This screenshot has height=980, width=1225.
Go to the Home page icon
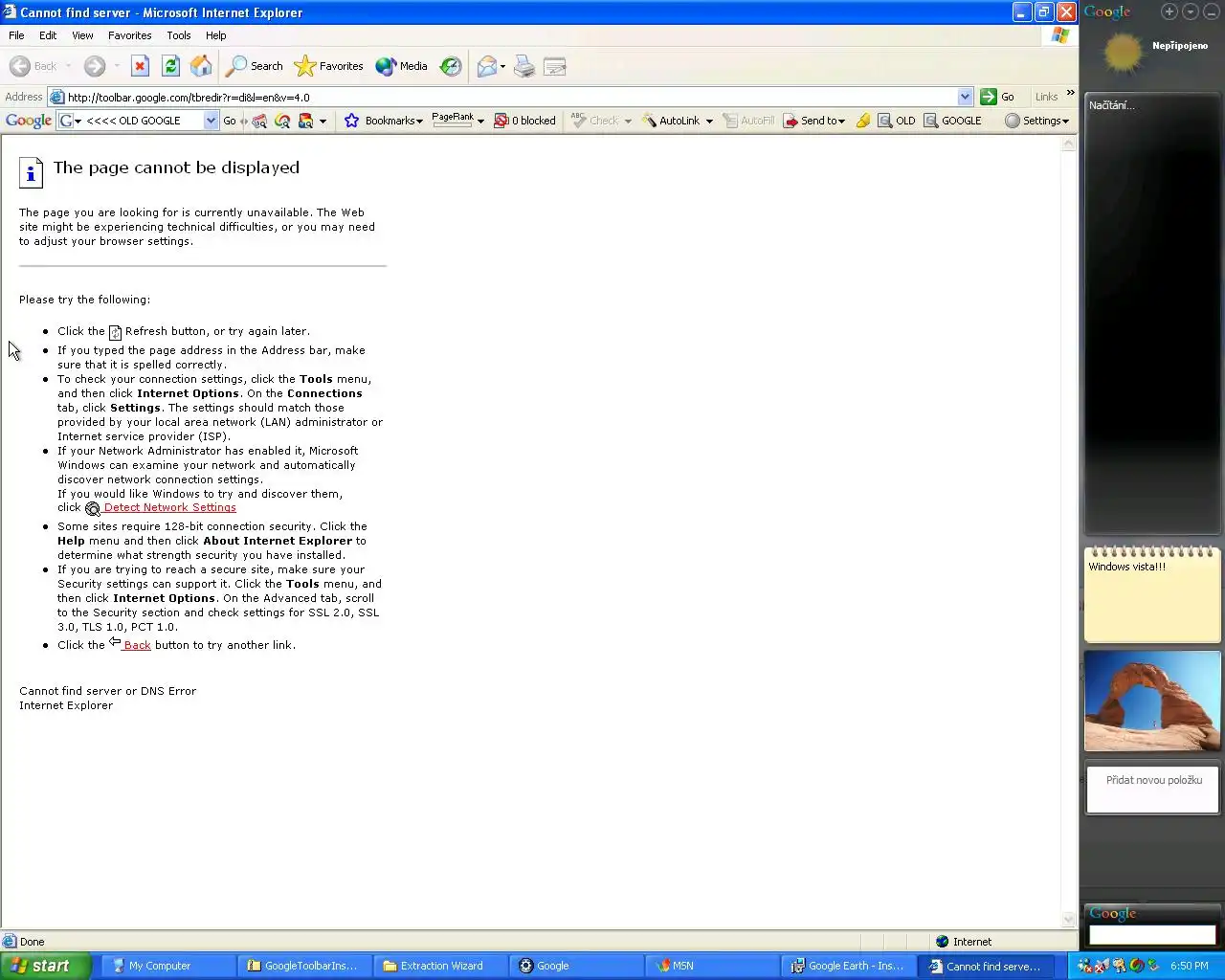pyautogui.click(x=201, y=66)
